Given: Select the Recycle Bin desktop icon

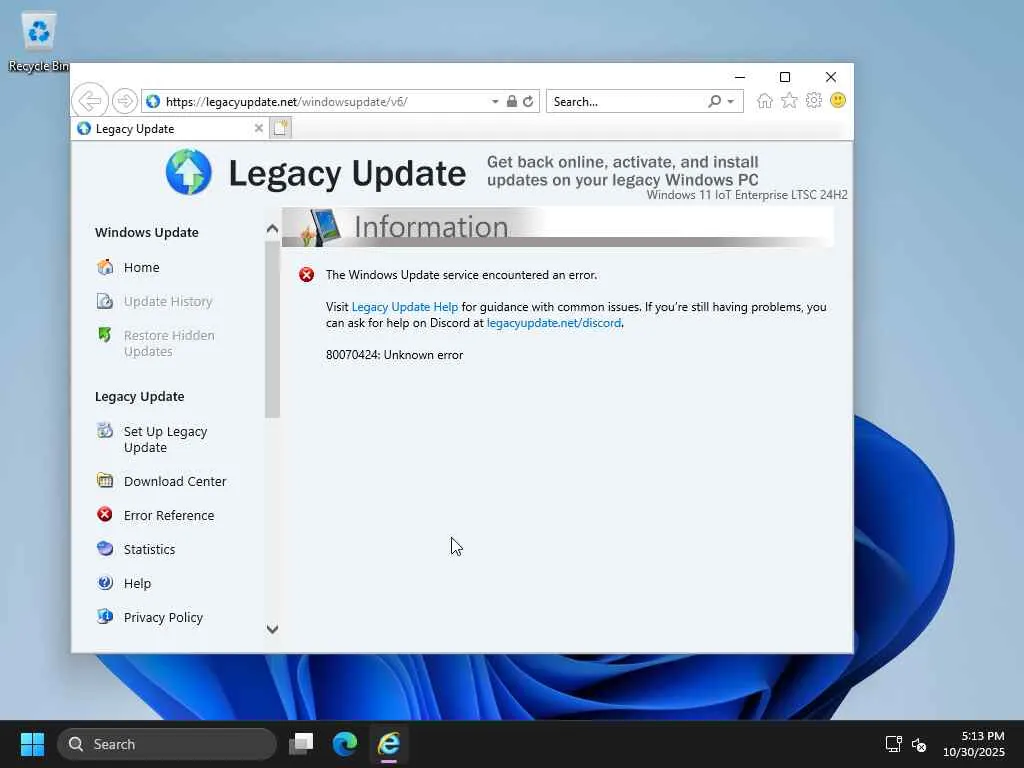Looking at the screenshot, I should pyautogui.click(x=38, y=43).
